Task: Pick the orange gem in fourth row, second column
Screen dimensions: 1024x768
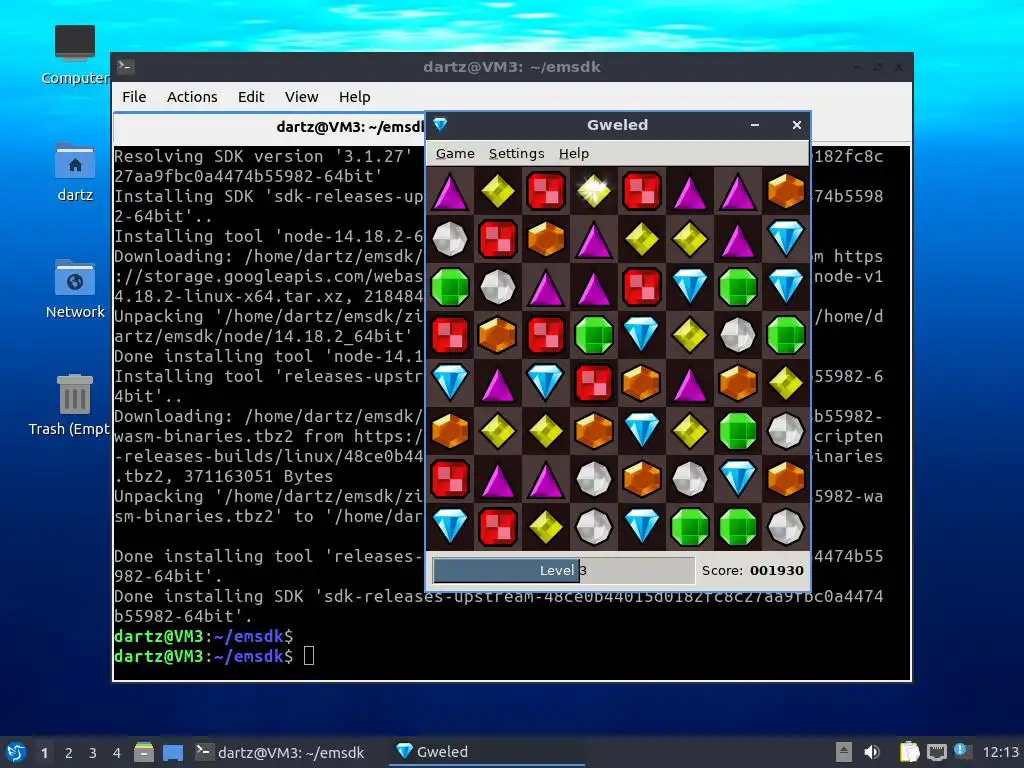Action: tap(498, 334)
